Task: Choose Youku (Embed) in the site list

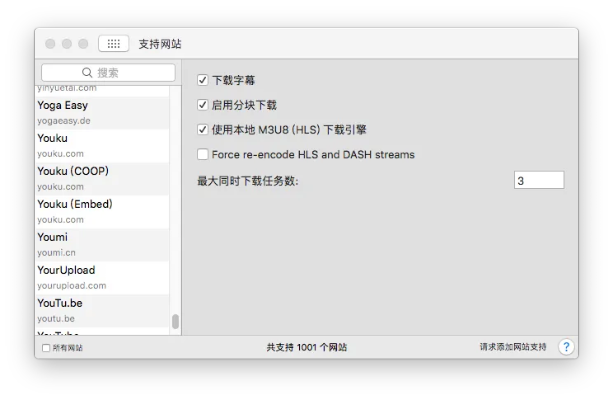Action: coord(102,212)
